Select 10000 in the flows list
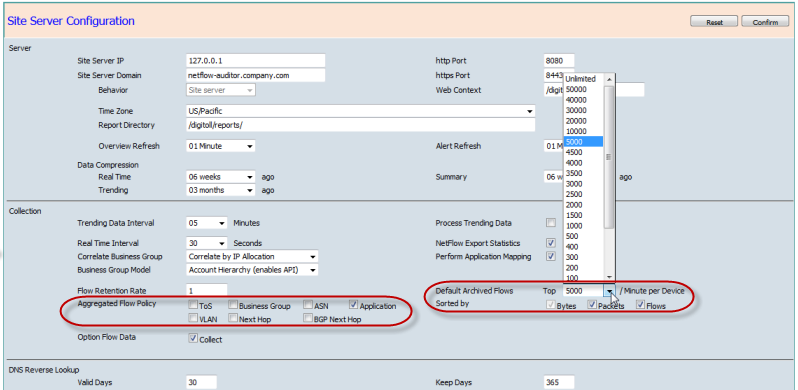The image size is (798, 390). (x=584, y=131)
